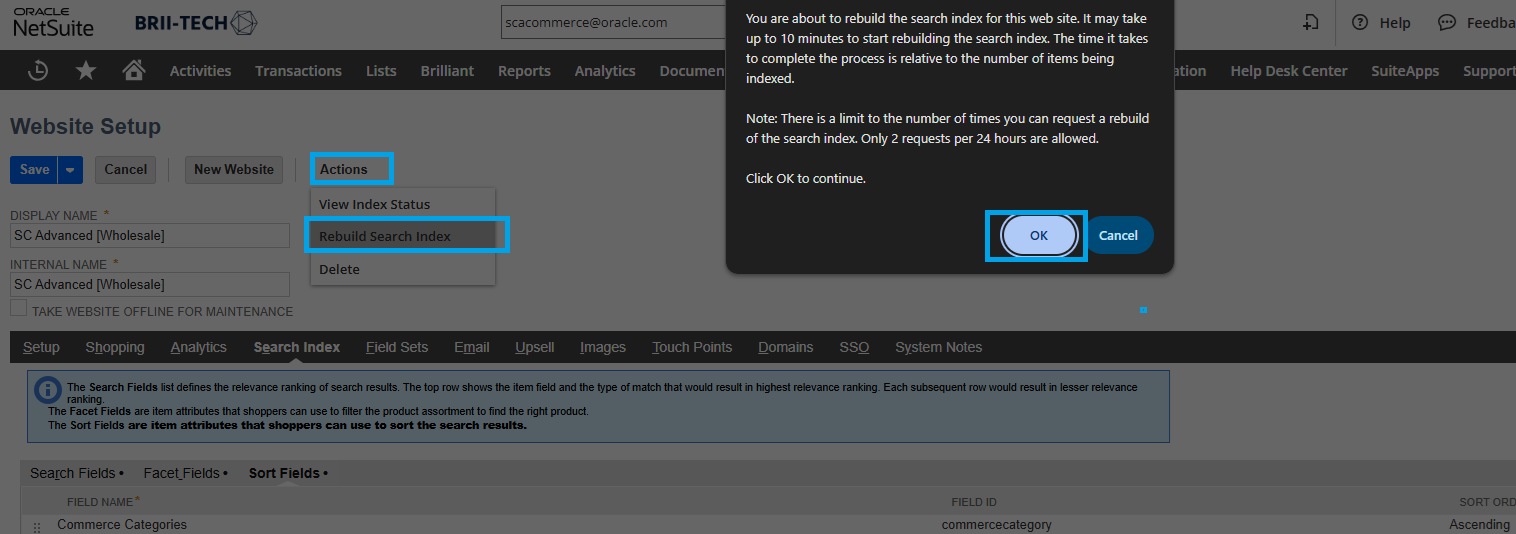The image size is (1516, 534).
Task: Click the drag handle of Commerce Categories row
Action: [37, 526]
